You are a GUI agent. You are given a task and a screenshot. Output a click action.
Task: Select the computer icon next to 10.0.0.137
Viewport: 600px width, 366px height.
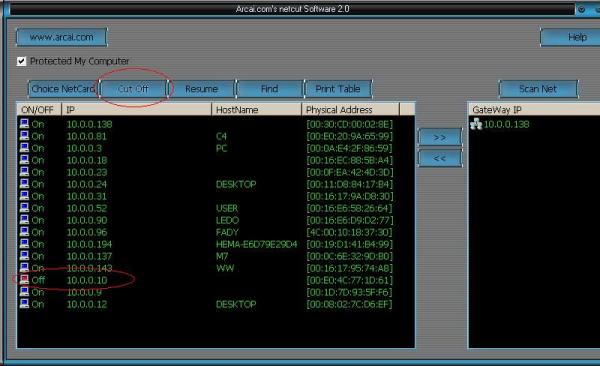[24, 256]
